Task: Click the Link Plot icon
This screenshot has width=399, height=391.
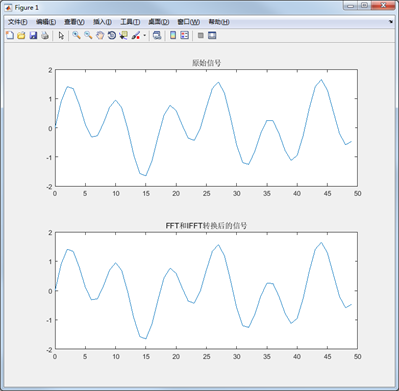Action: (157, 35)
